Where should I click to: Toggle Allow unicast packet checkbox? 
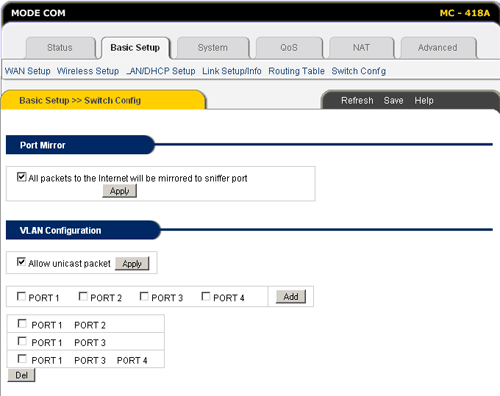click(x=21, y=262)
